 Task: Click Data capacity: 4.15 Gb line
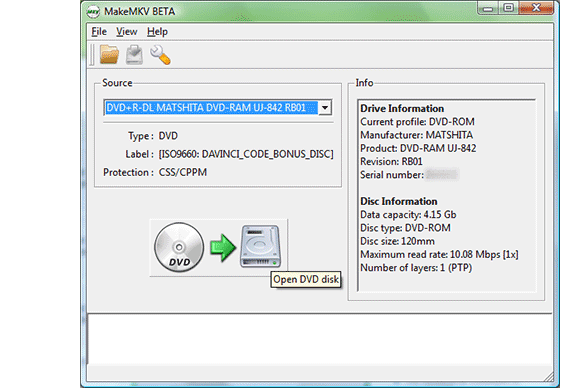pyautogui.click(x=408, y=215)
